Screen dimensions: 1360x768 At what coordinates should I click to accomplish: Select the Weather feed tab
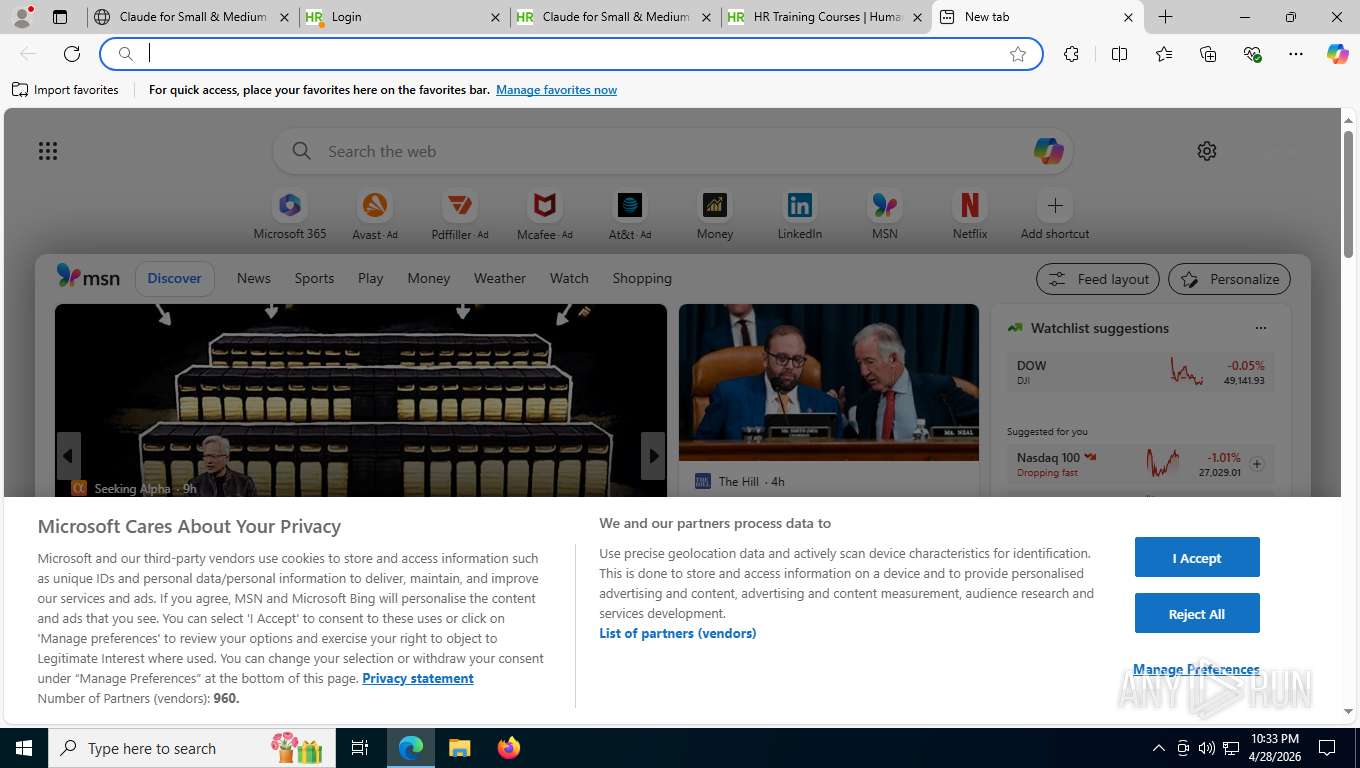[500, 278]
